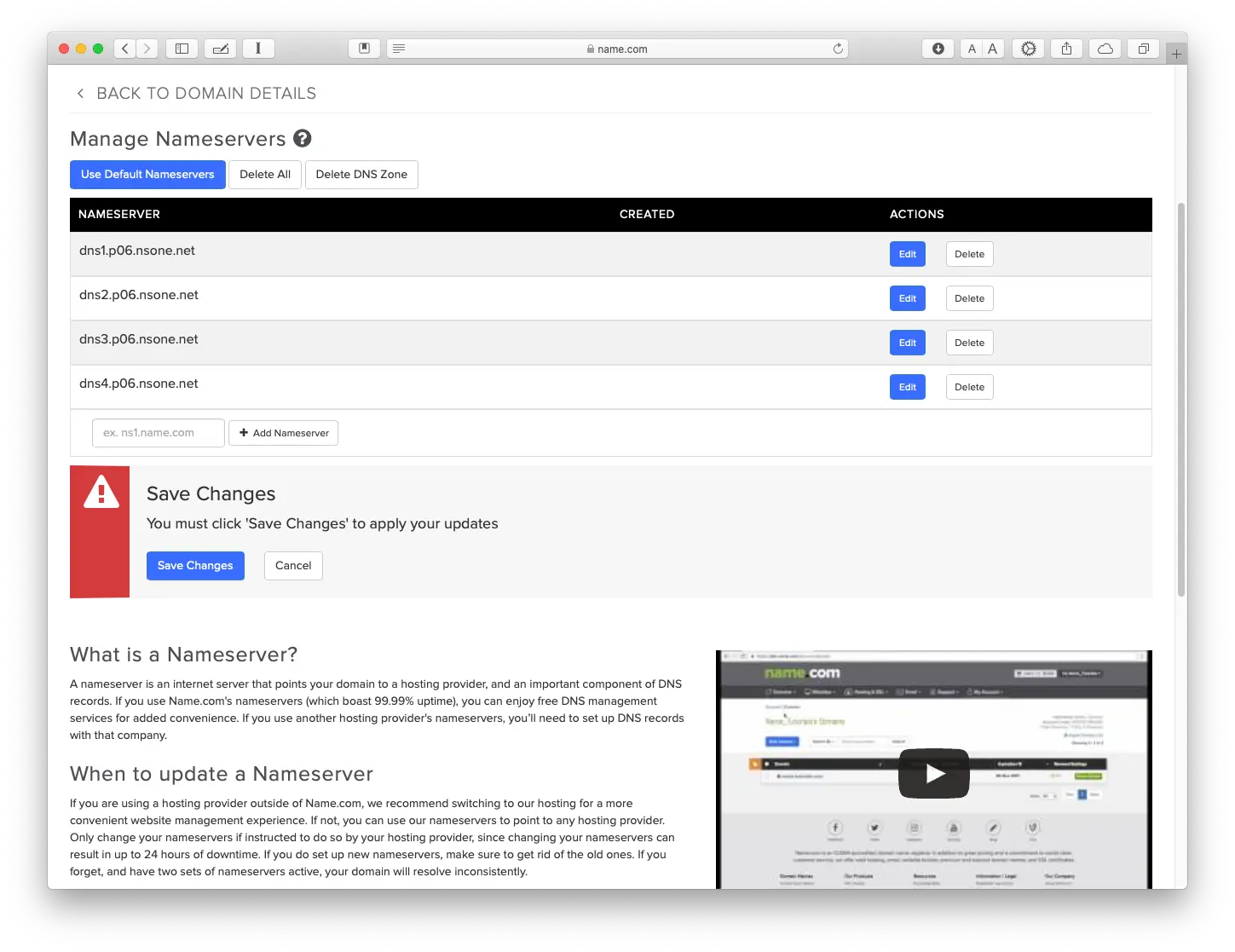
Task: Edit dns1.p06.nsone.net nameserver
Action: [x=908, y=254]
